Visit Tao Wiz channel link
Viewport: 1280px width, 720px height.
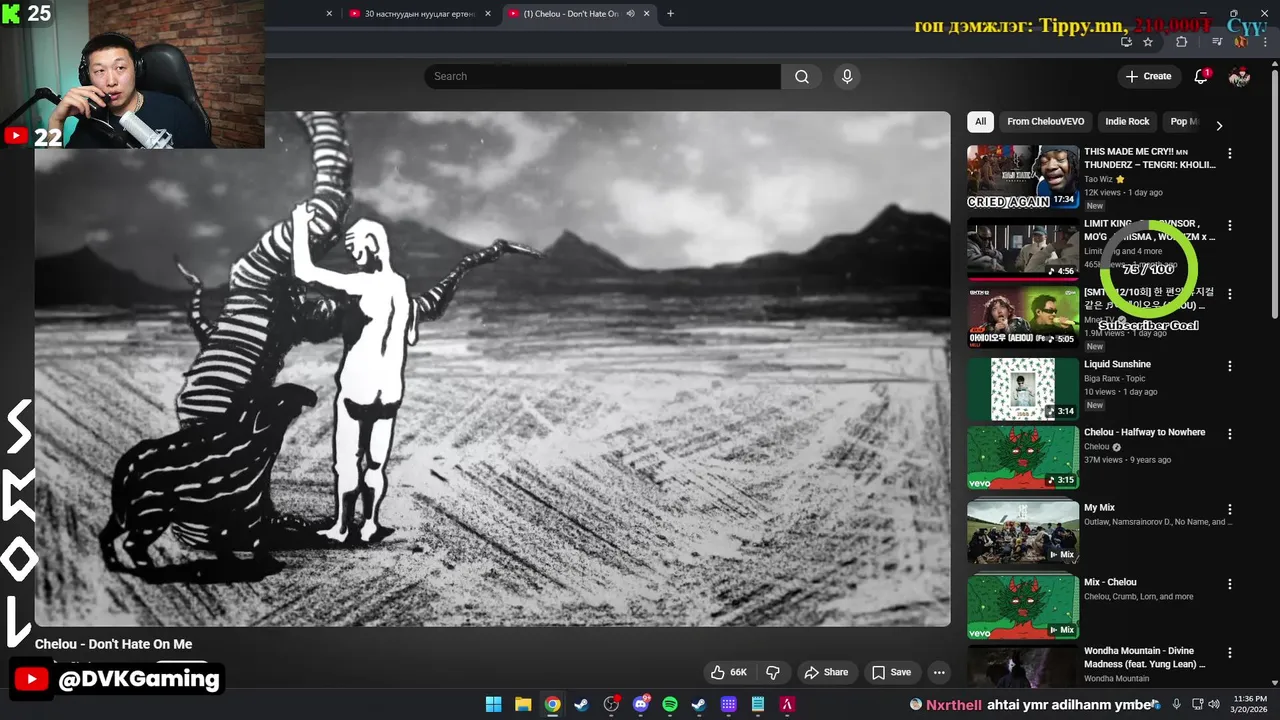pyautogui.click(x=1098, y=179)
